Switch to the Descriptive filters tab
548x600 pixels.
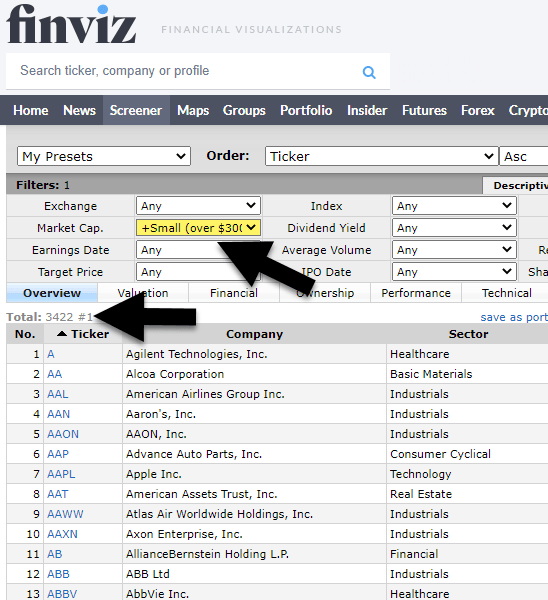pyautogui.click(x=515, y=186)
